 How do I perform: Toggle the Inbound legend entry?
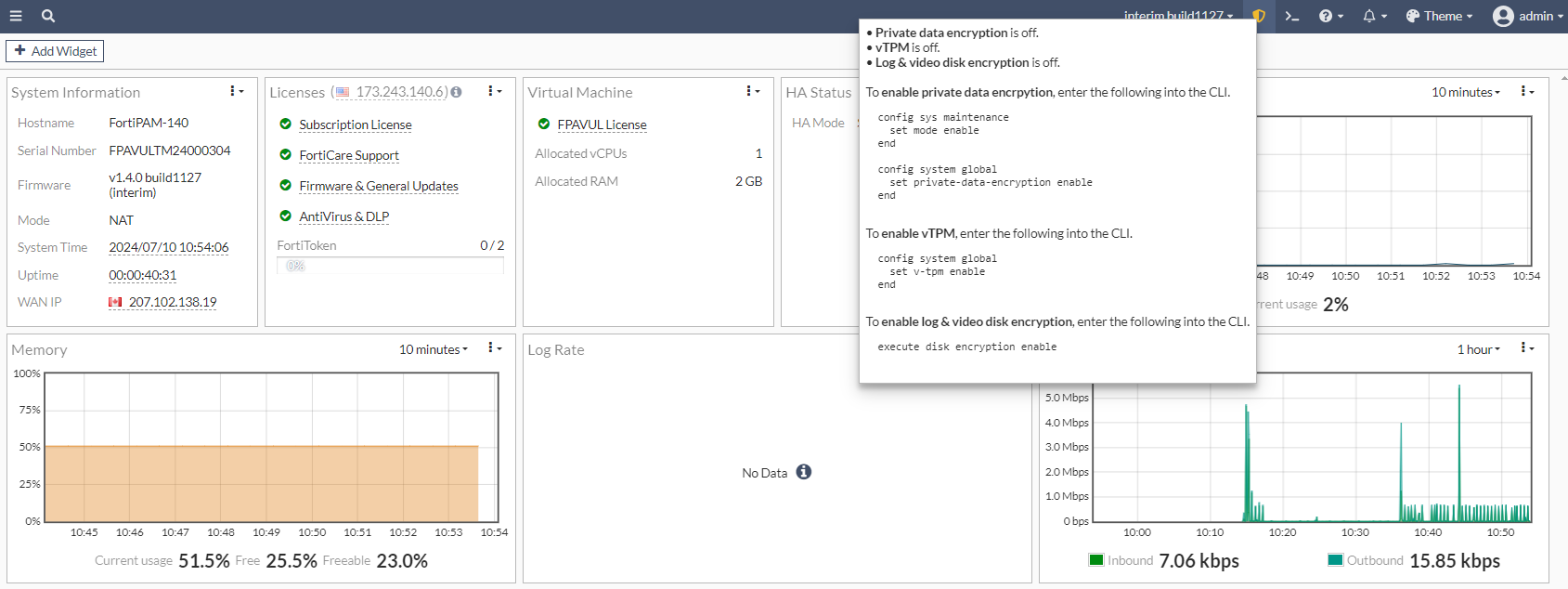click(x=1121, y=560)
